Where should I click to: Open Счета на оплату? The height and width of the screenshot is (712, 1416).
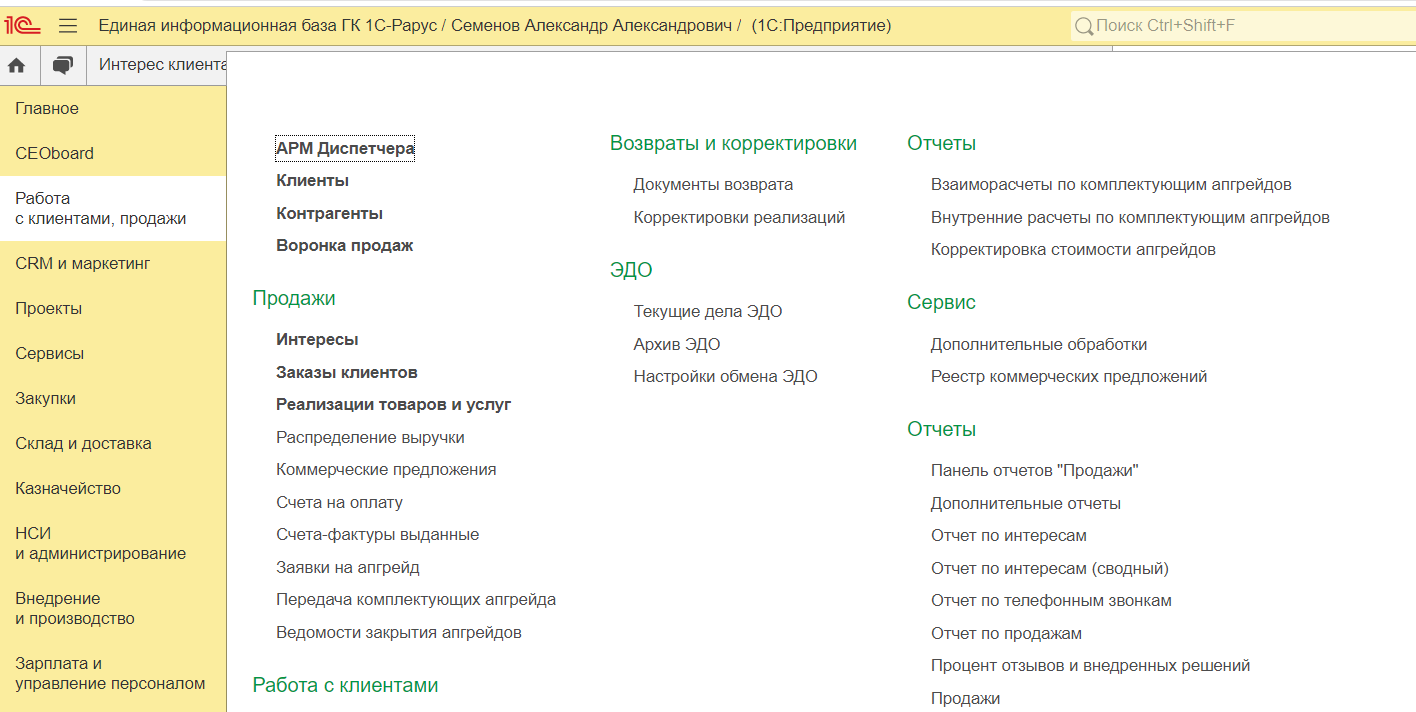pos(339,502)
